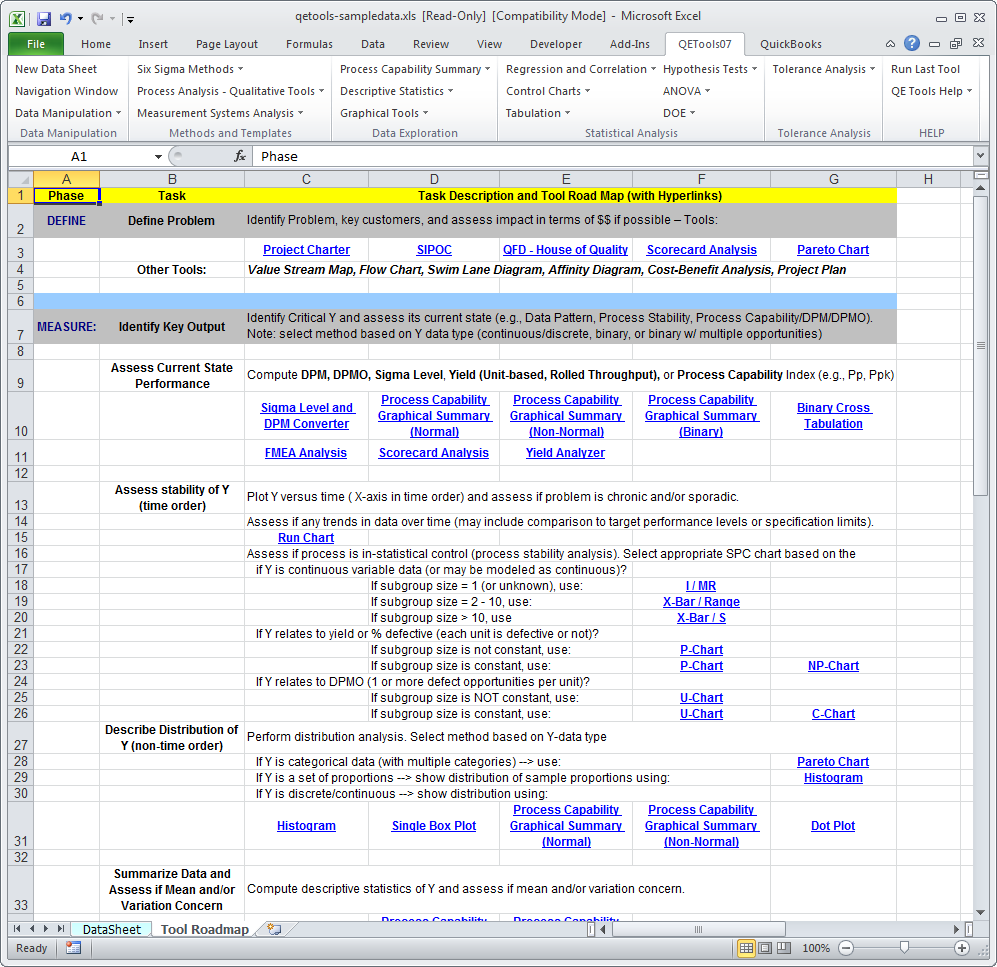Open Data Manipulation dropdown
Screen dimensions: 997x967
[x=68, y=113]
